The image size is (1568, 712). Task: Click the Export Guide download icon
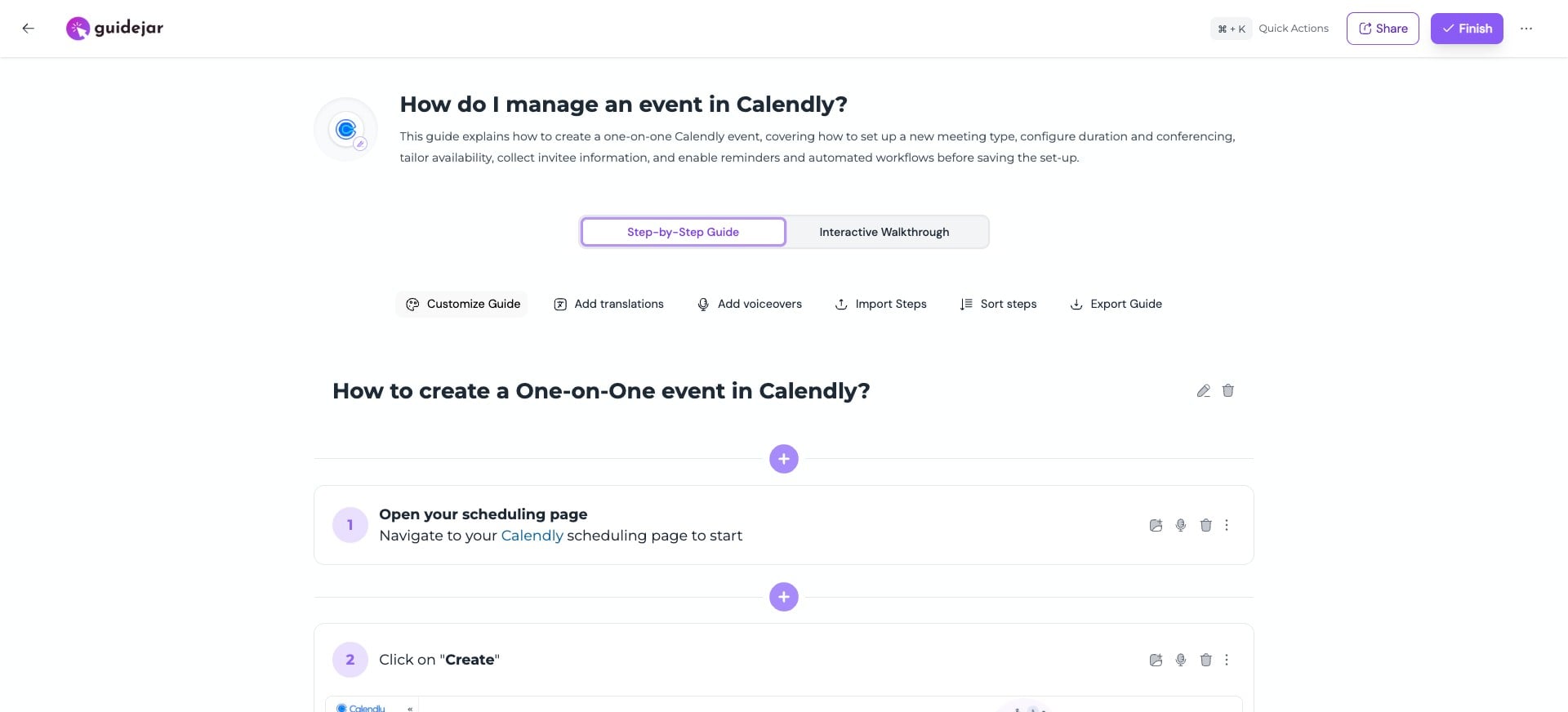click(1076, 304)
